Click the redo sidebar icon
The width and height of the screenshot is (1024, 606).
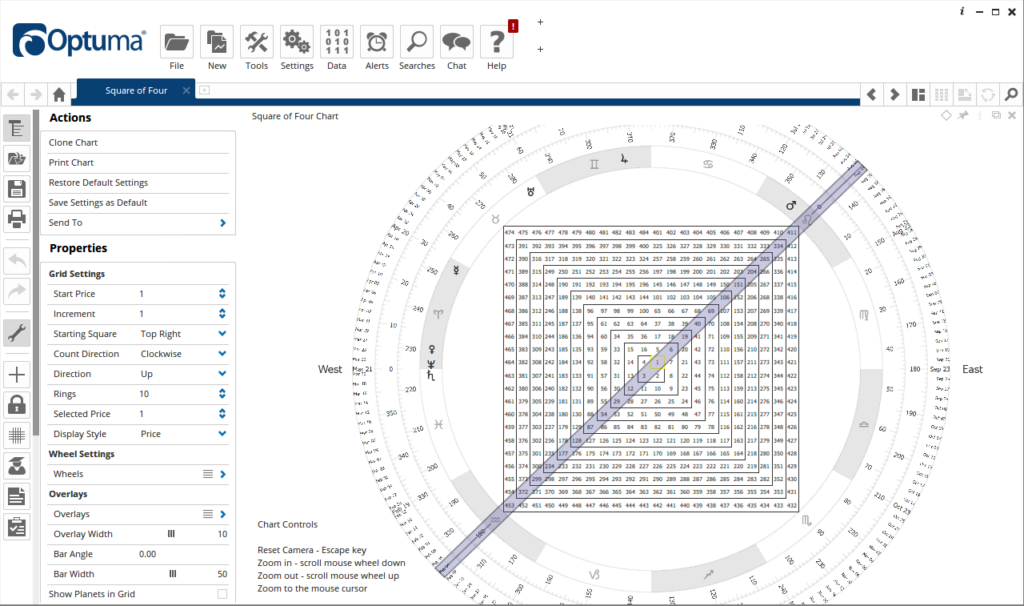(16, 291)
